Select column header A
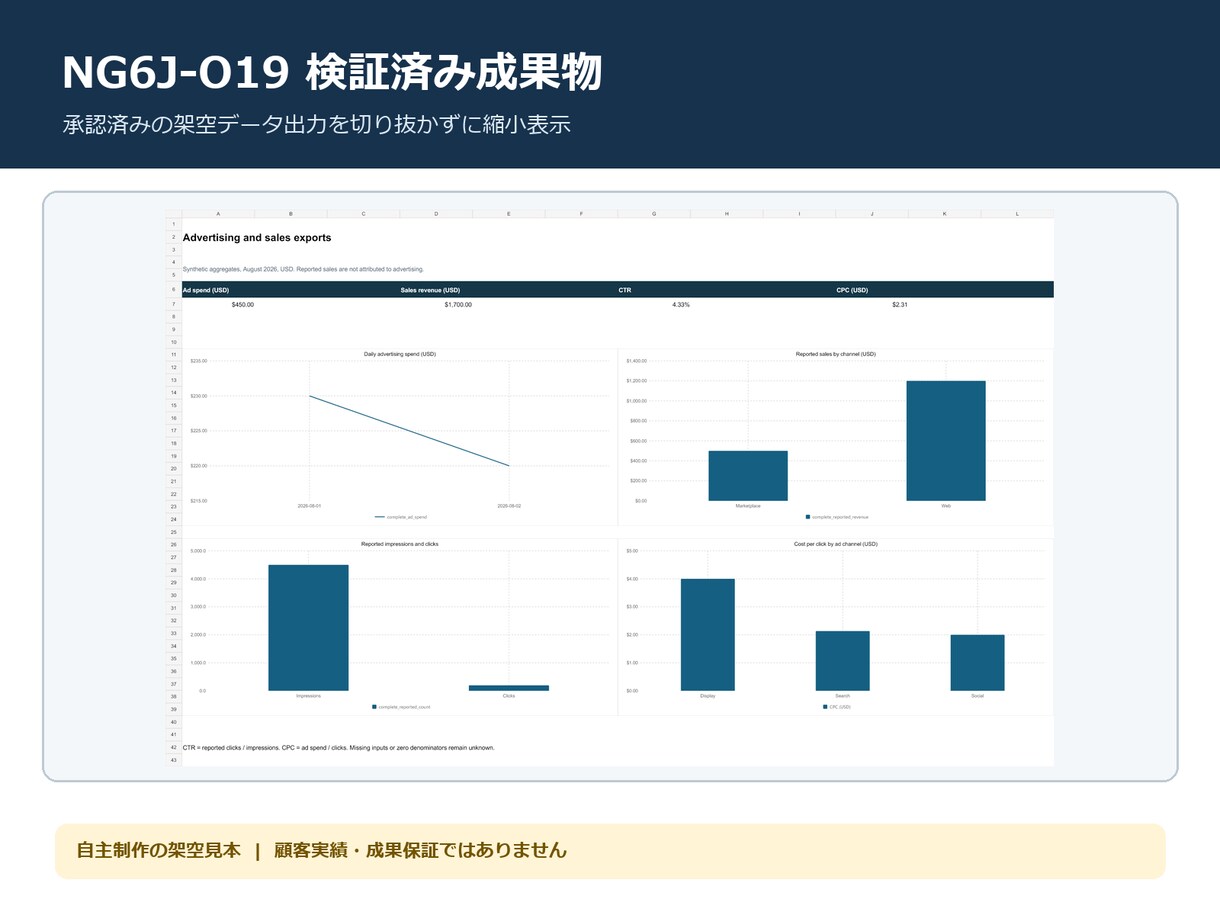This screenshot has height=915, width=1220. (x=218, y=214)
